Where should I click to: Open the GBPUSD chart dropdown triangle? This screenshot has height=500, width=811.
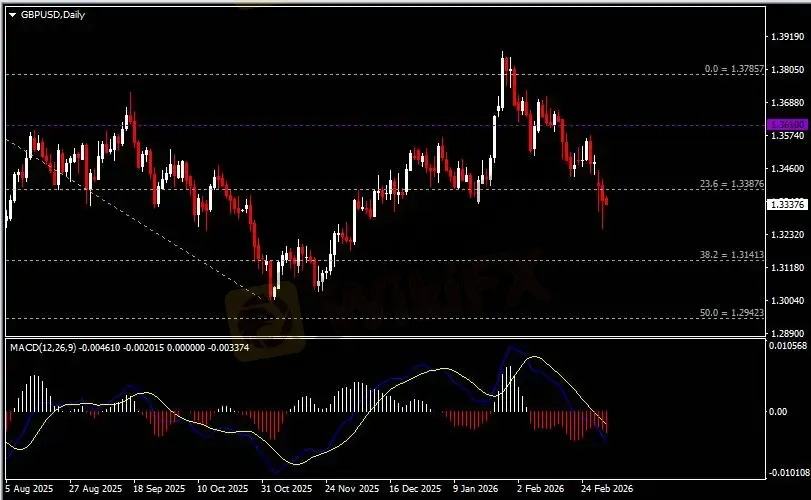(13, 15)
